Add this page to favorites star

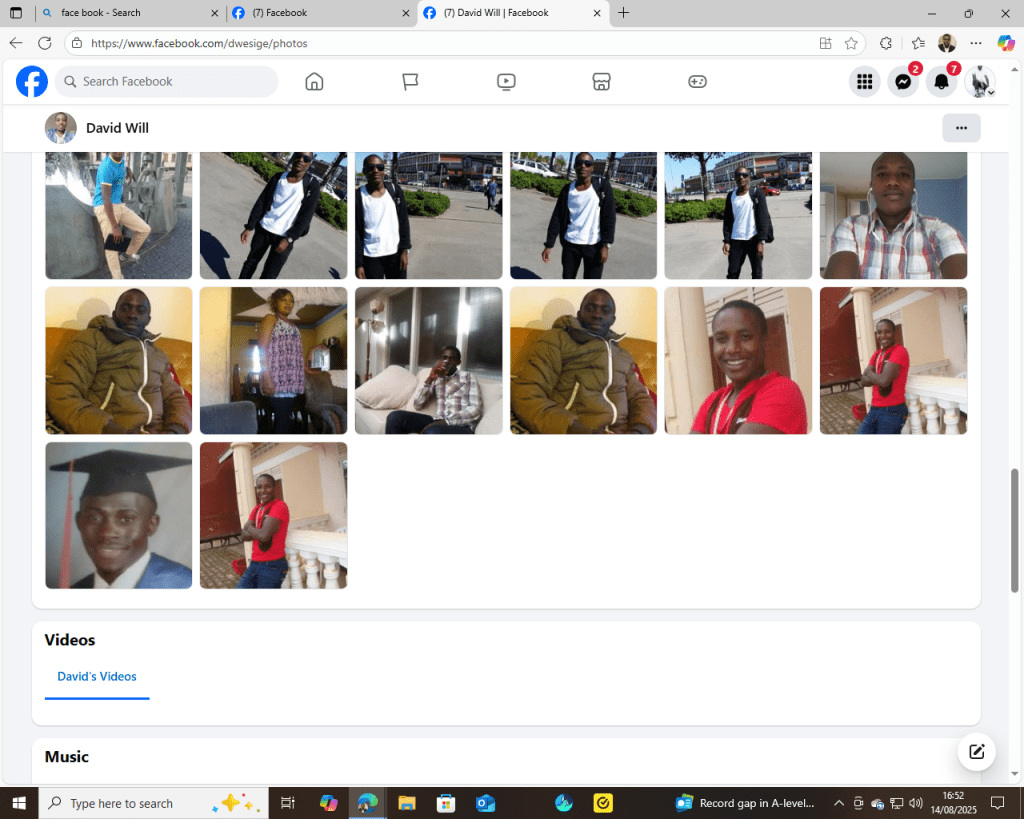click(851, 43)
